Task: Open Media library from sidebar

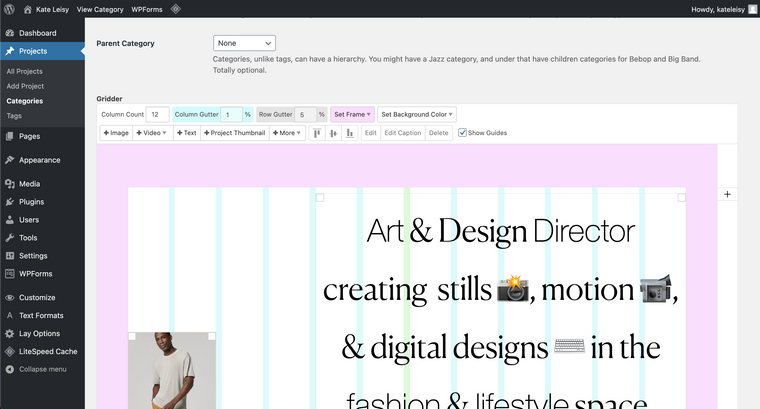Action: 29,184
